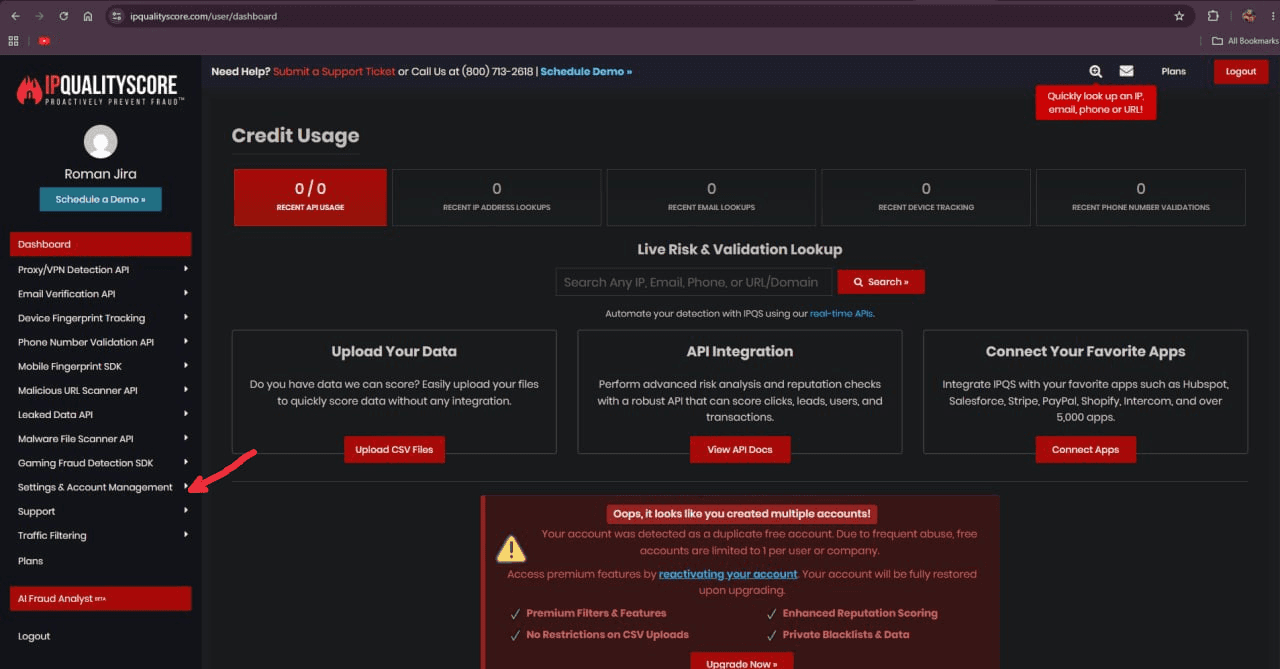Click the Upgrade Now » button
The width and height of the screenshot is (1280, 669).
coord(741,662)
